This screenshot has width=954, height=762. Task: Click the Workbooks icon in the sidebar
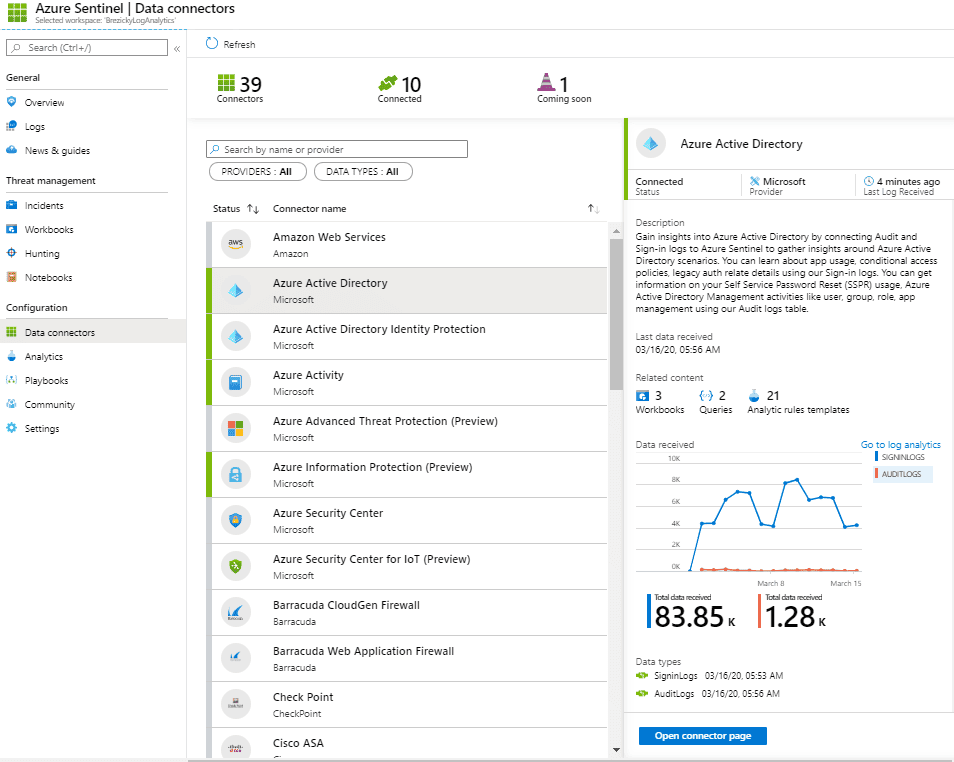[12, 229]
